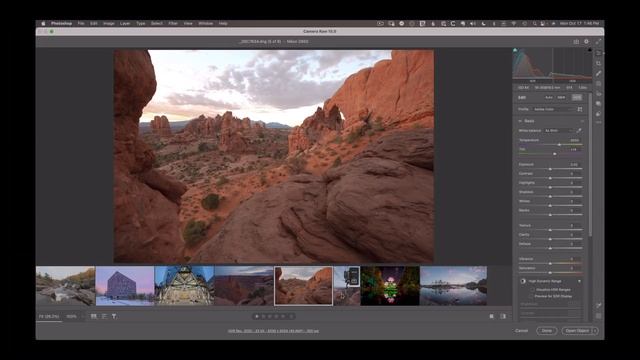The width and height of the screenshot is (640, 360).
Task: Open the Apple menu
Action: (43, 24)
